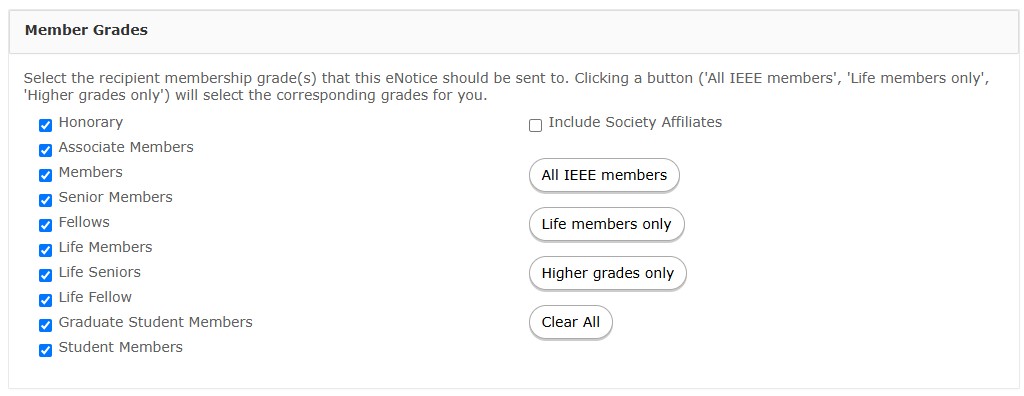Deselect the Life Seniors checkbox

[x=45, y=275]
